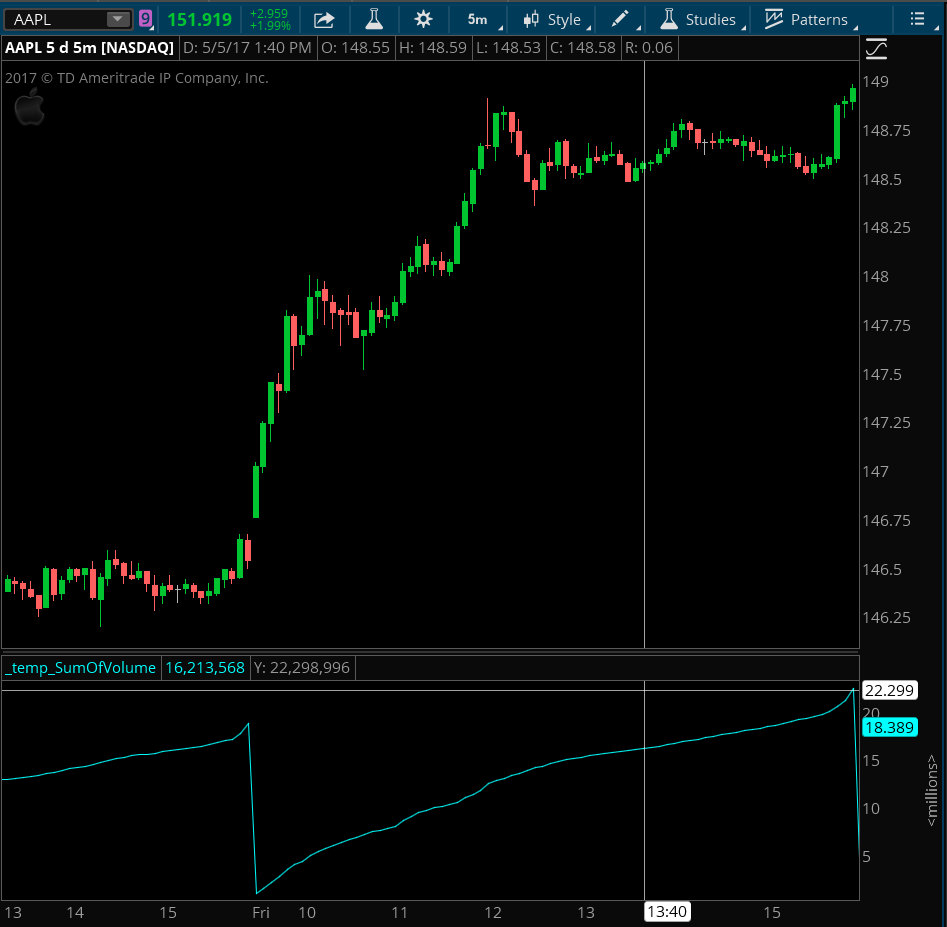
Task: Click the +2.959 price change value
Action: 269,13
